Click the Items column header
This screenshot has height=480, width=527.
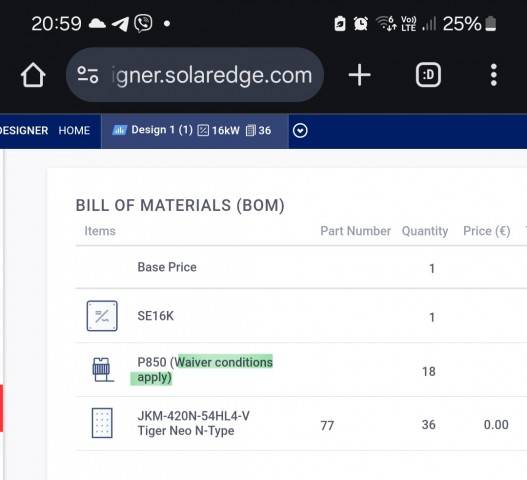click(x=100, y=231)
